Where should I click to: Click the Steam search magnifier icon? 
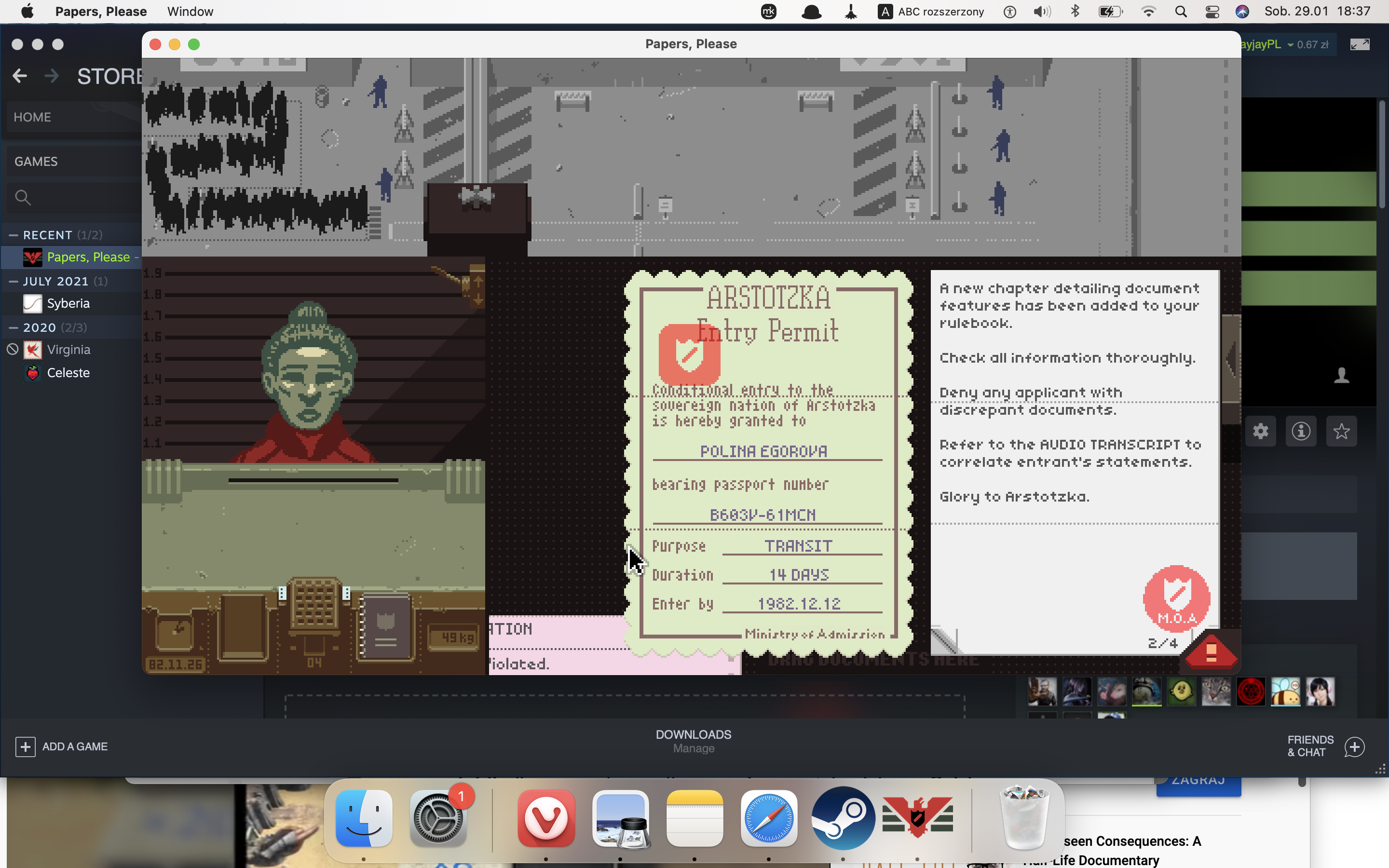(23, 198)
